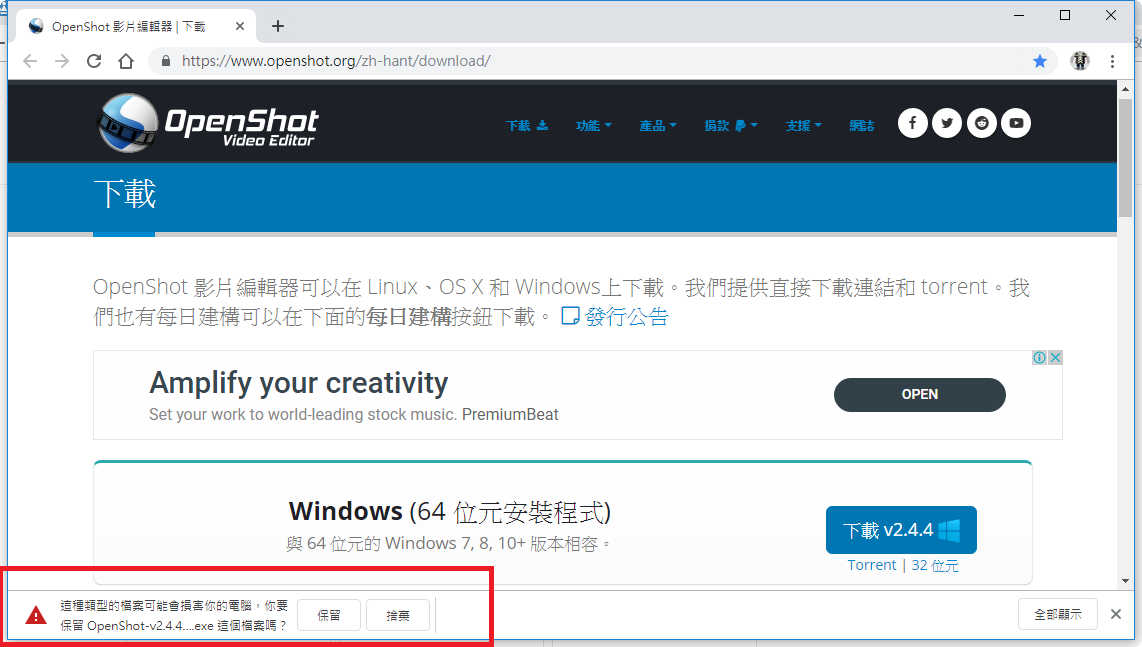Screen dimensions: 1142x647
Task: Visit OpenShot's YouTube channel
Action: click(x=1016, y=123)
